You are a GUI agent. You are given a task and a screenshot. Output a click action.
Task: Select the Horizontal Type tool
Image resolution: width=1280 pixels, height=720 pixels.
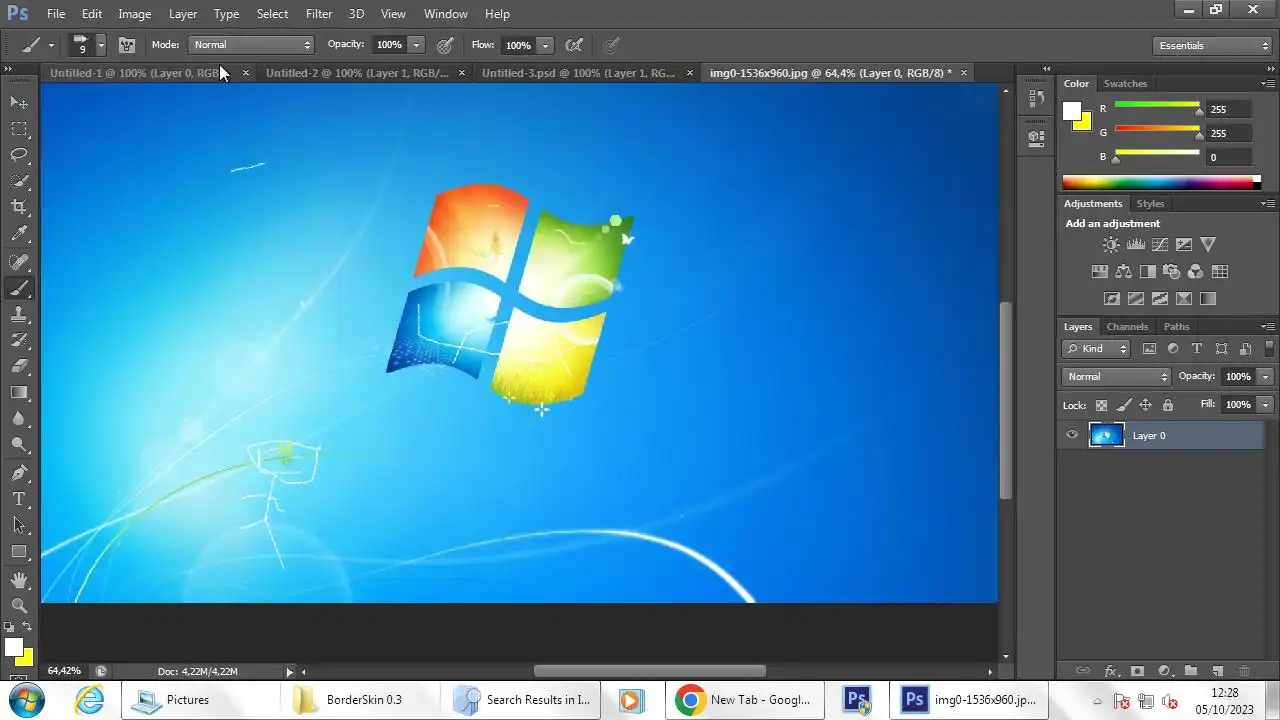(x=19, y=499)
